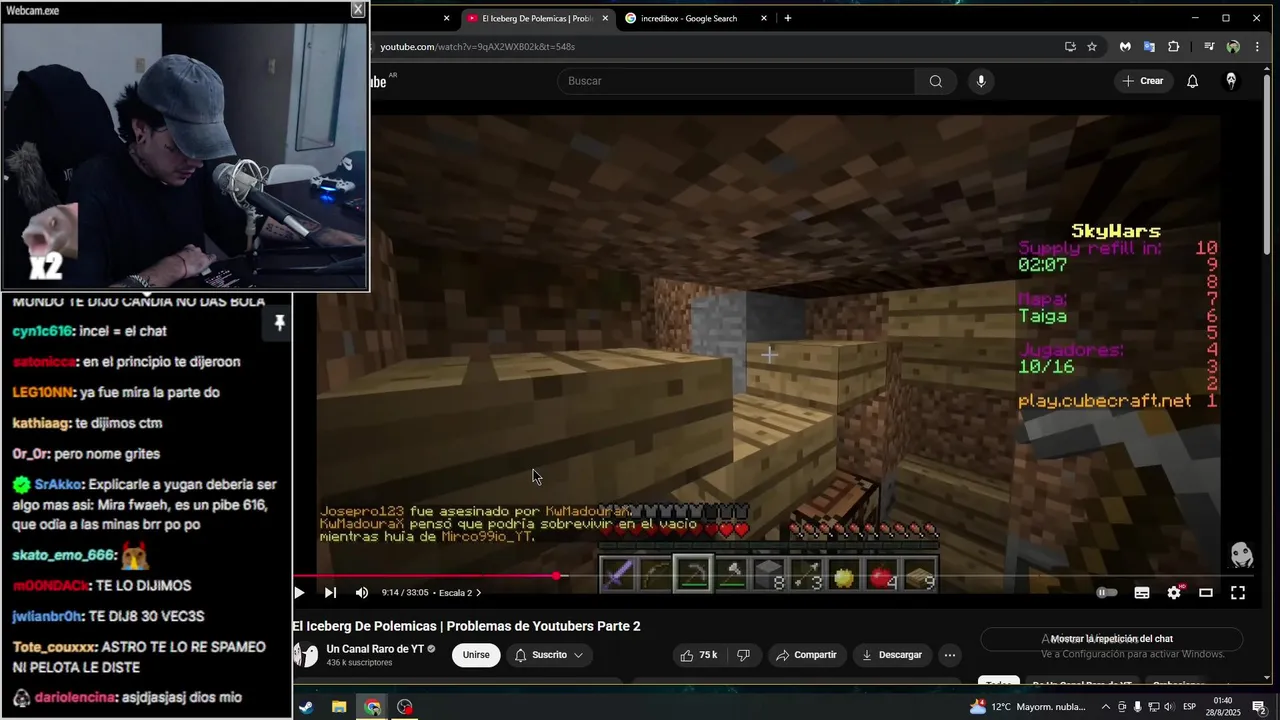Screen dimensions: 1280x720
Task: Like the video with 75 k likes
Action: coord(700,655)
